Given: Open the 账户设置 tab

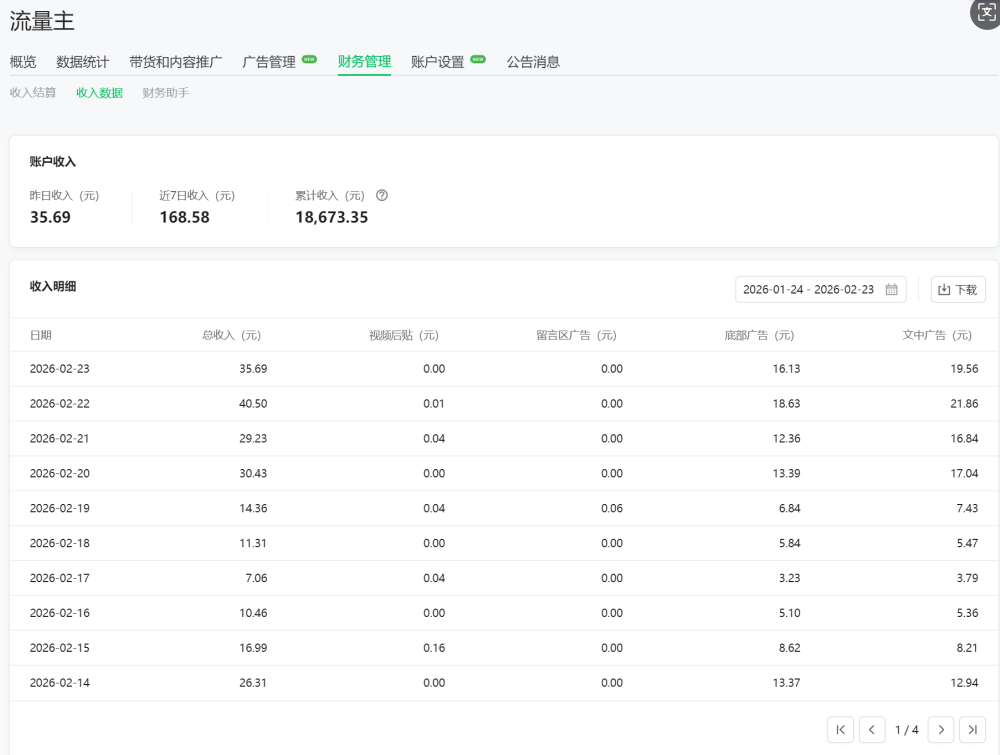Looking at the screenshot, I should [x=438, y=62].
